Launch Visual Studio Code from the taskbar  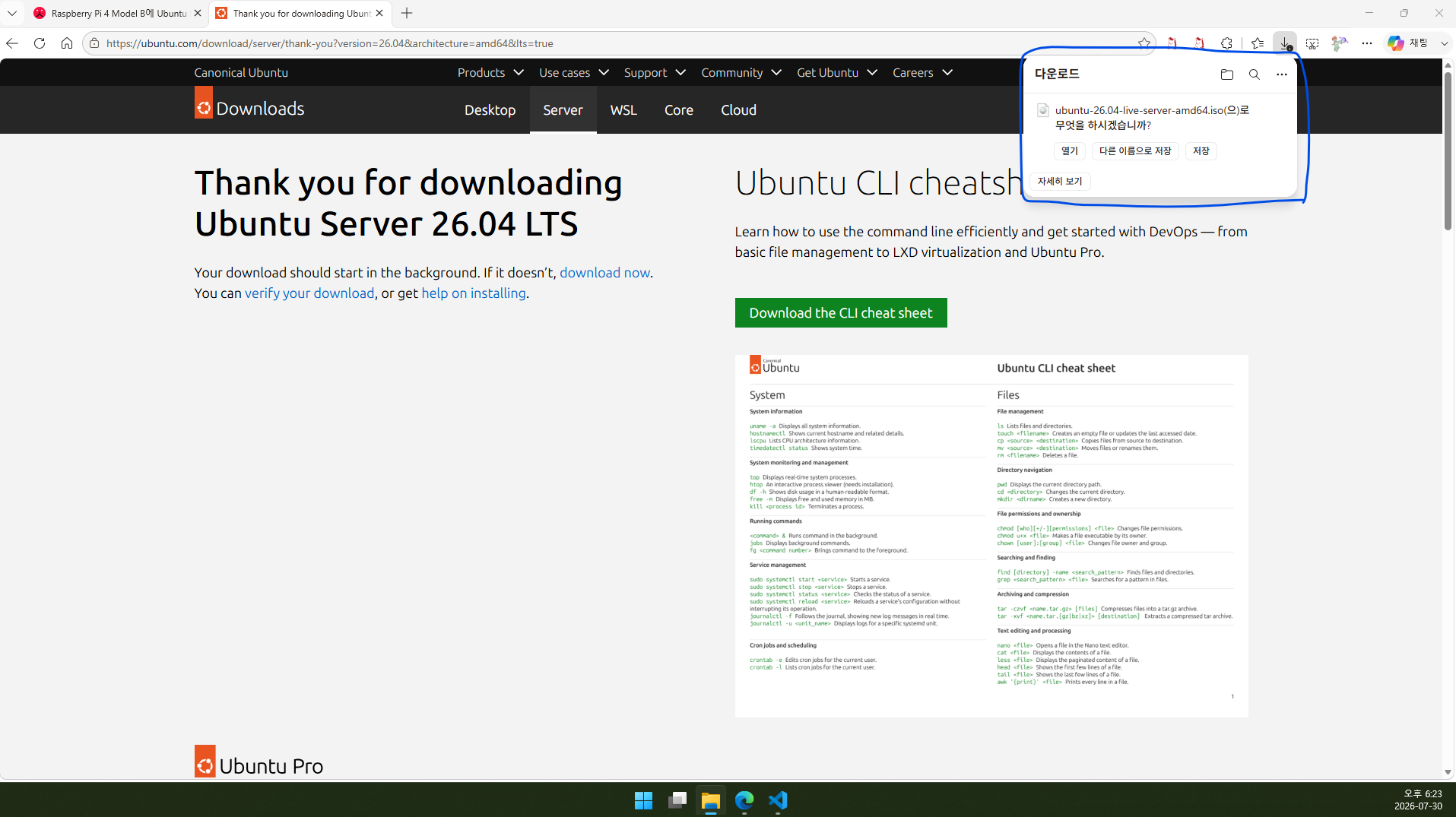[778, 800]
